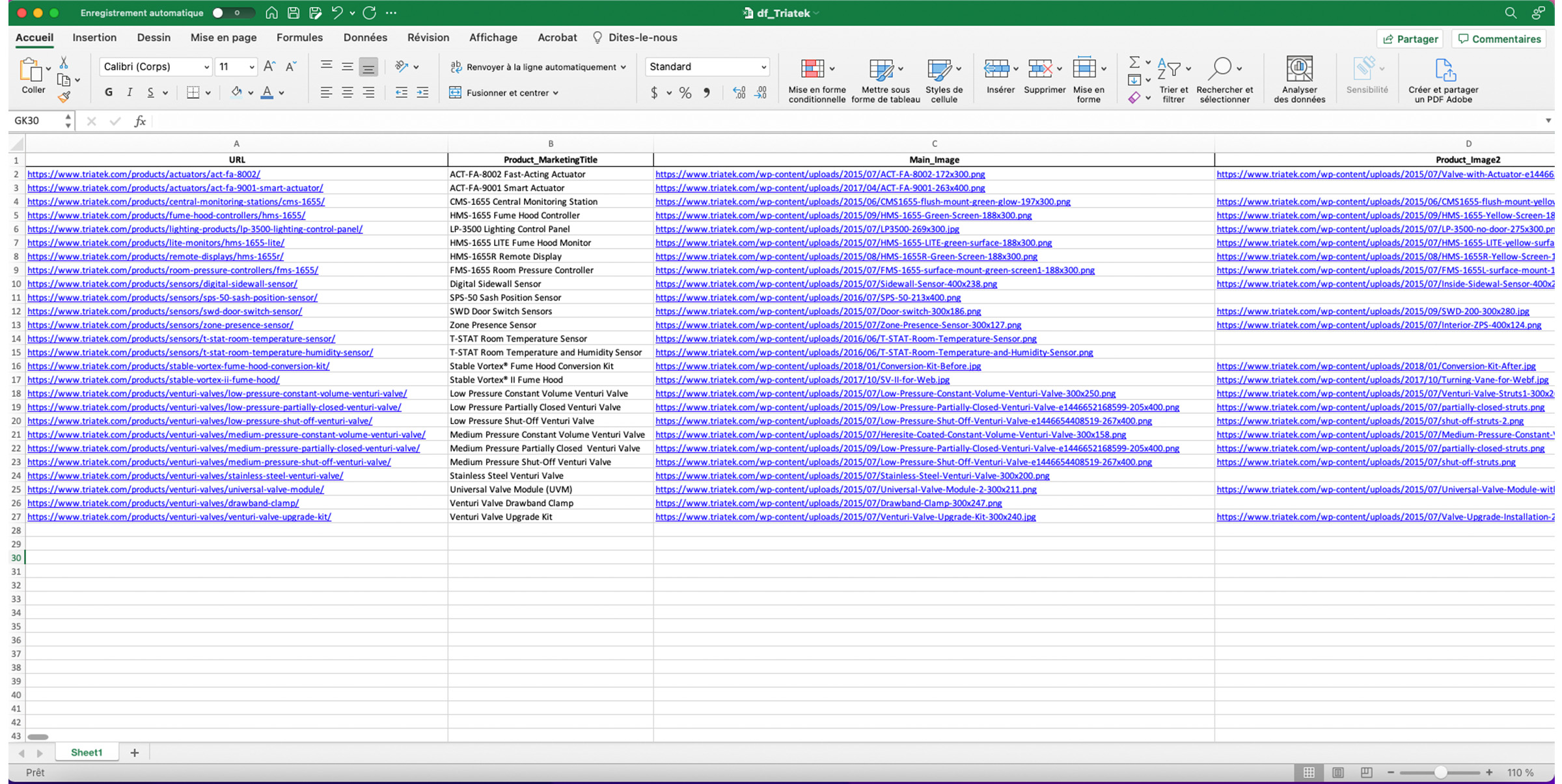Click the Percent style icon
1562x784 pixels.
click(685, 93)
